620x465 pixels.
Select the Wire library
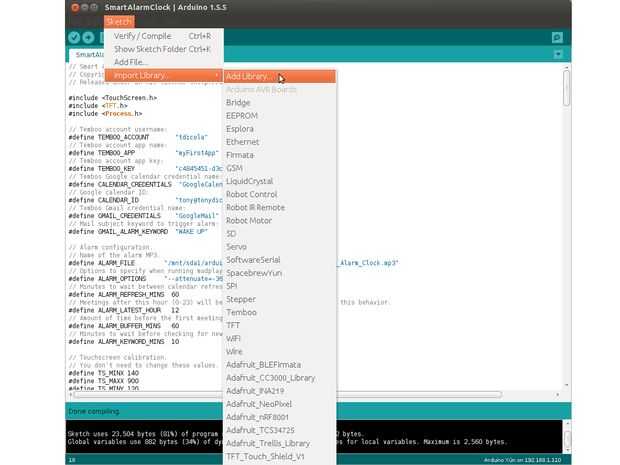coord(280,352)
